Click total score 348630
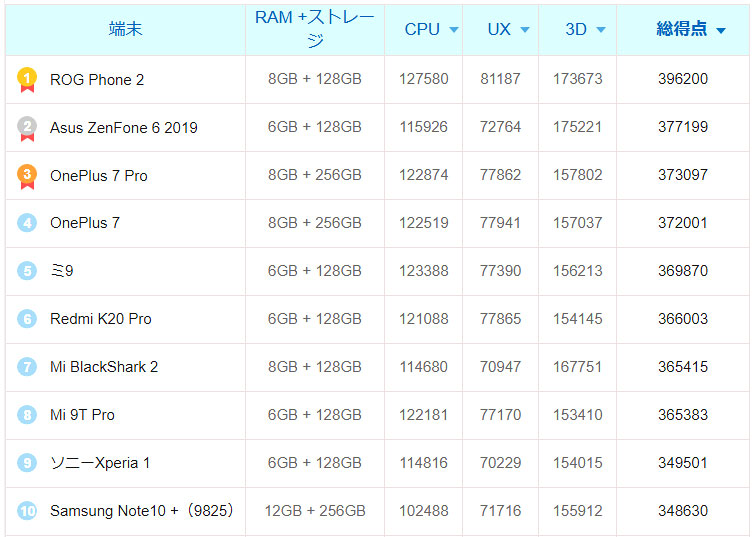 (683, 511)
